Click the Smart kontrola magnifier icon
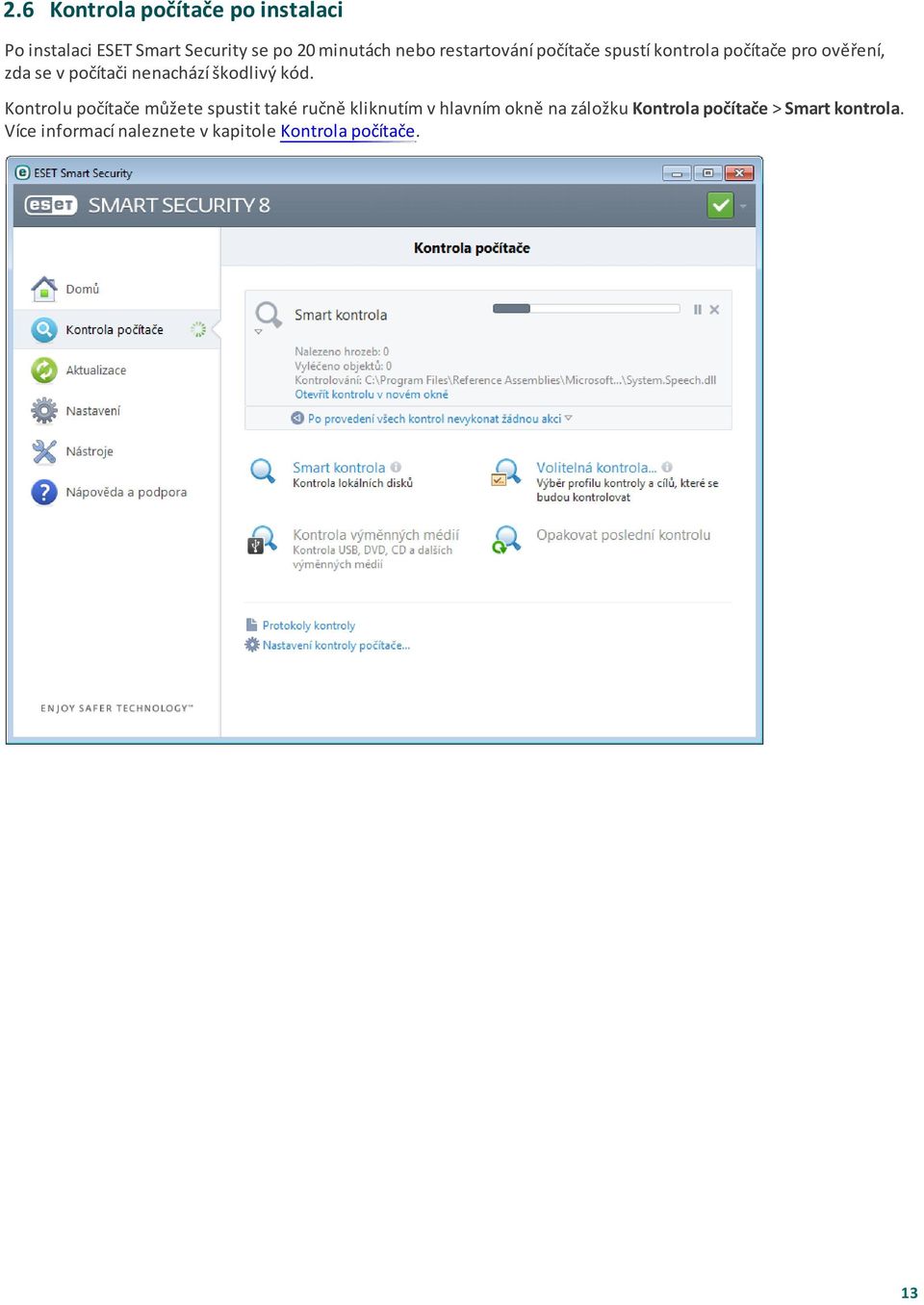Viewport: 924px width, 1305px height. pyautogui.click(x=263, y=471)
